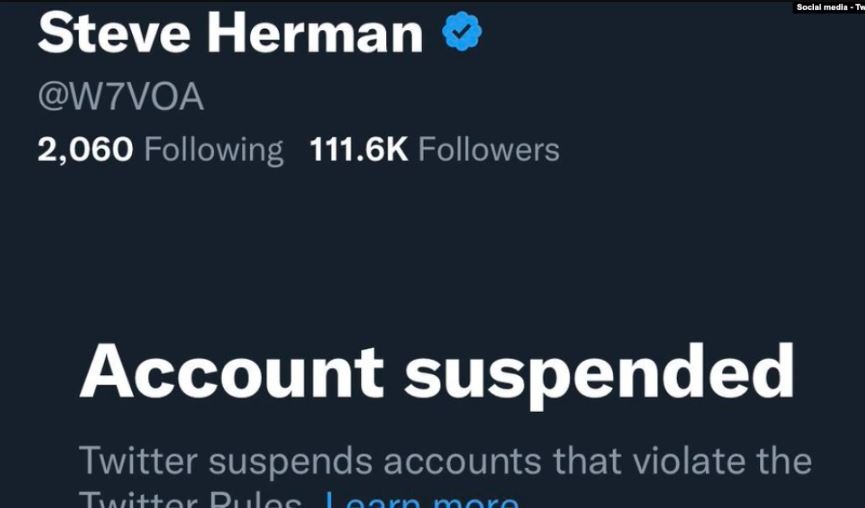Open the 111.6K Followers list
Screen dimensions: 865x508
(434, 150)
